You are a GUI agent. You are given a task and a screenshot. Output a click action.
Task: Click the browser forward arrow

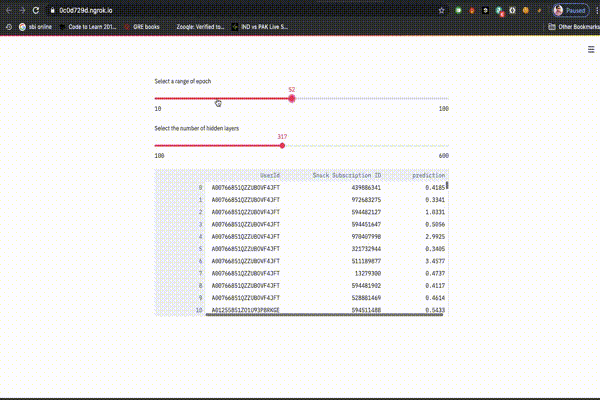pyautogui.click(x=24, y=9)
